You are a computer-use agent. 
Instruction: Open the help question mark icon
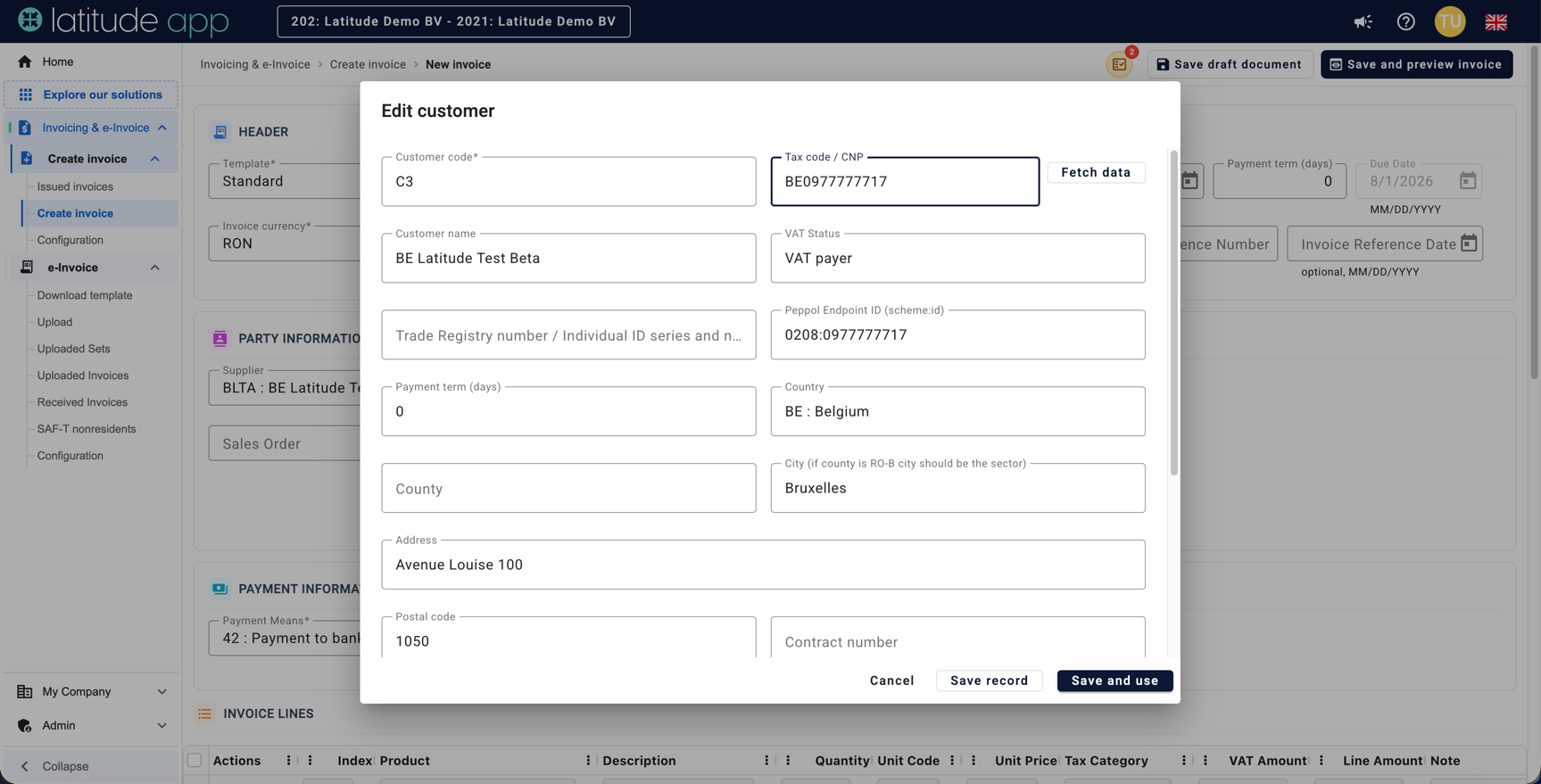(1405, 21)
